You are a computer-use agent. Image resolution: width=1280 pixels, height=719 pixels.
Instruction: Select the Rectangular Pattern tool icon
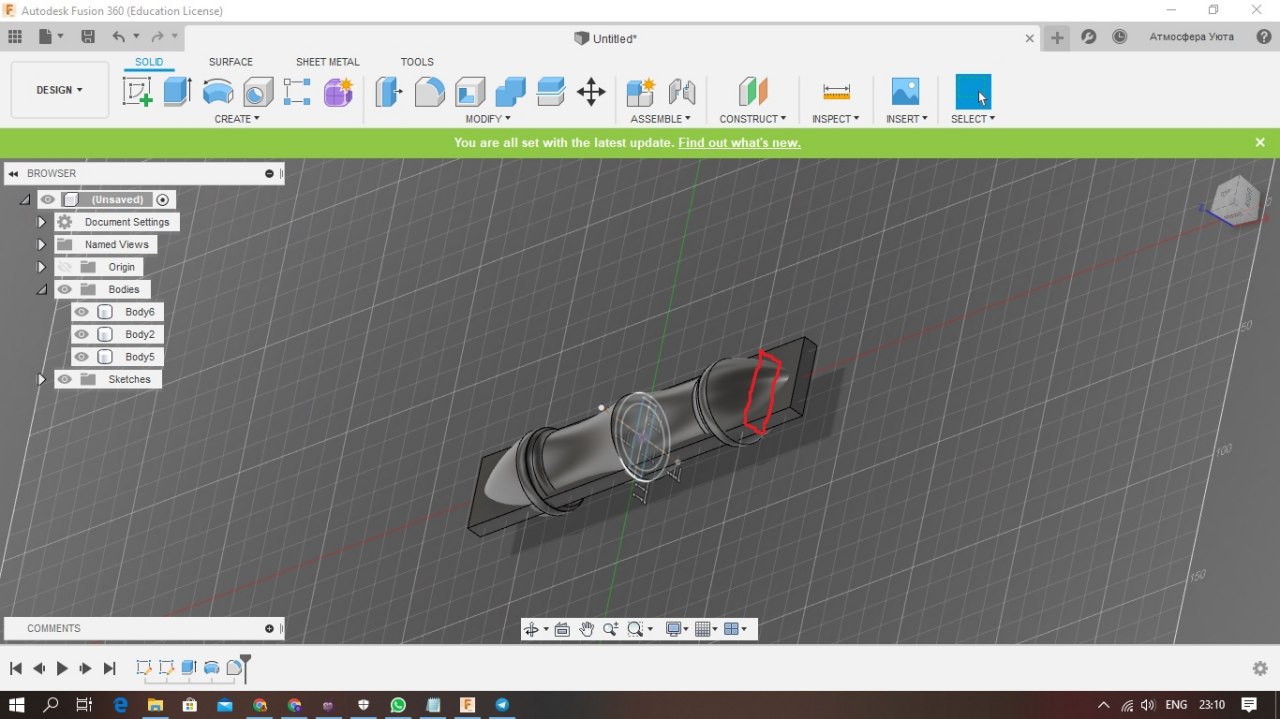297,92
